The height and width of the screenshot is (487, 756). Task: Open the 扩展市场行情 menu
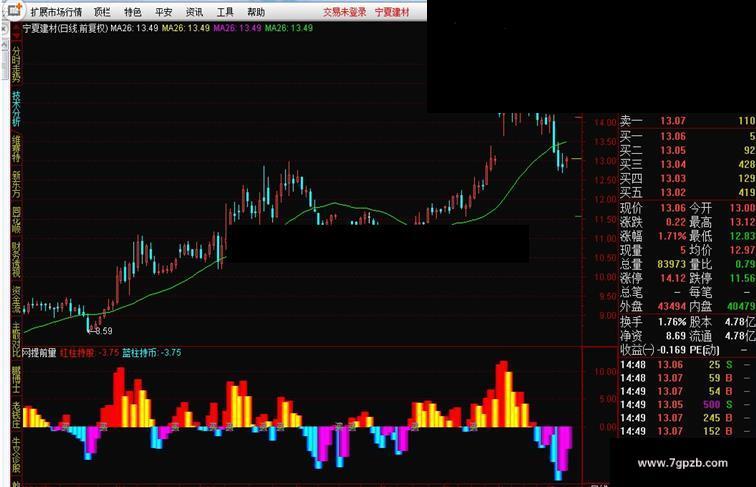tap(56, 12)
